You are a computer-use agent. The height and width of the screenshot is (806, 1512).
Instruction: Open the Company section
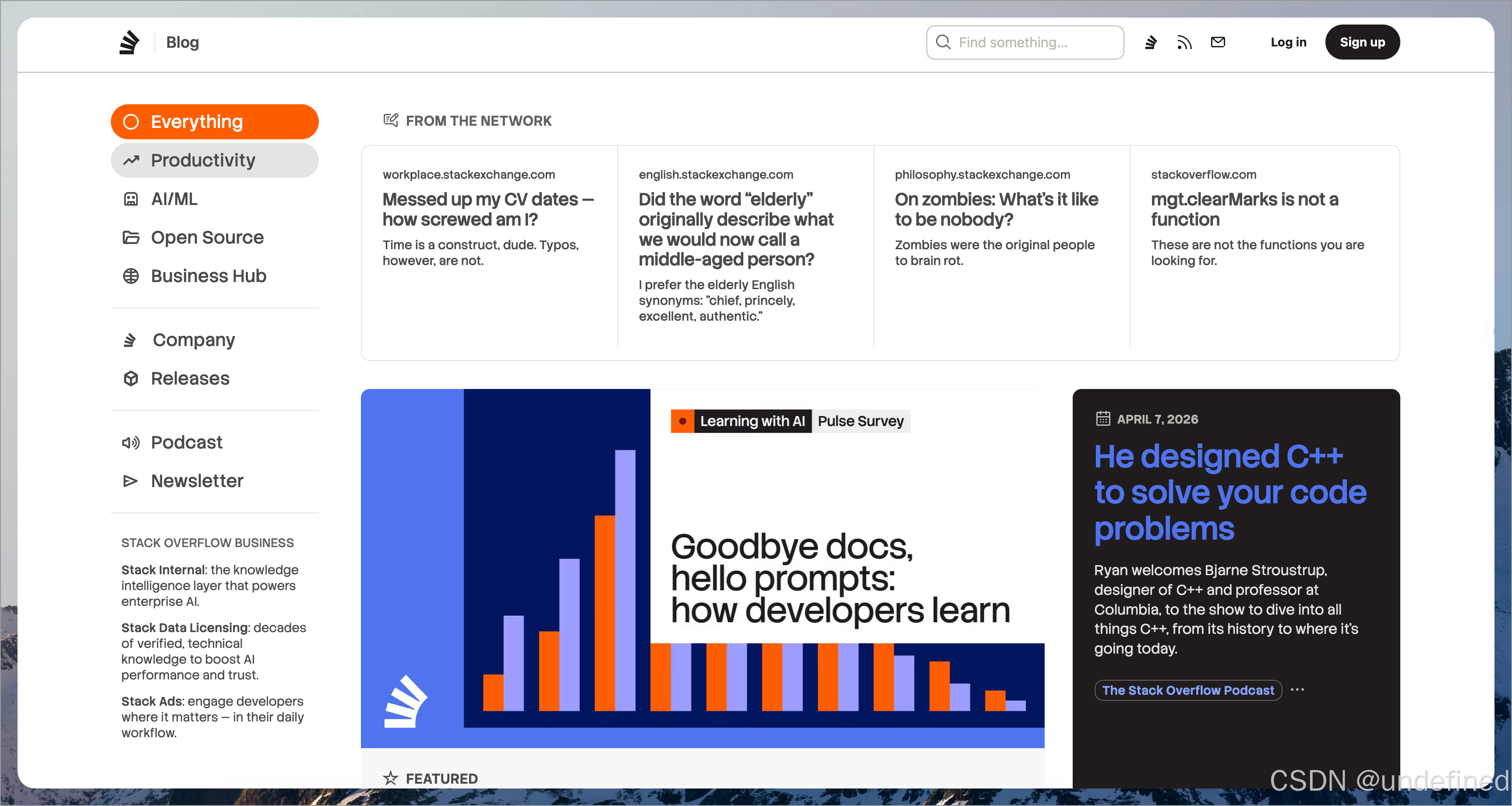click(x=193, y=340)
